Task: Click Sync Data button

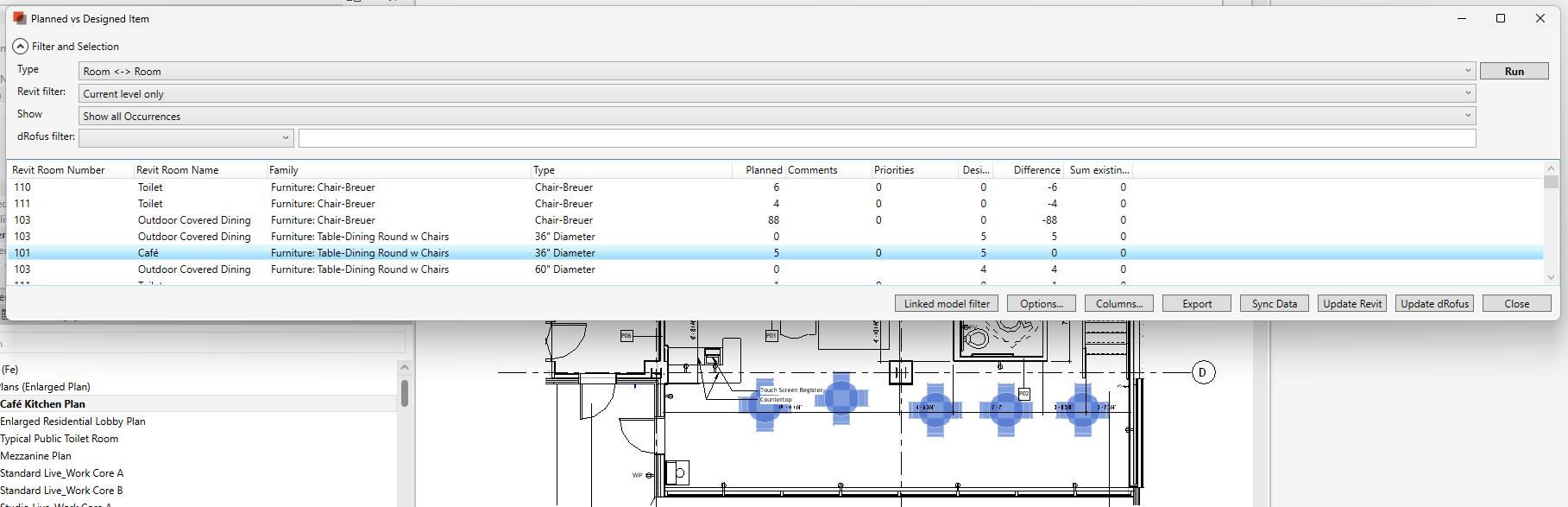Action: click(1274, 304)
